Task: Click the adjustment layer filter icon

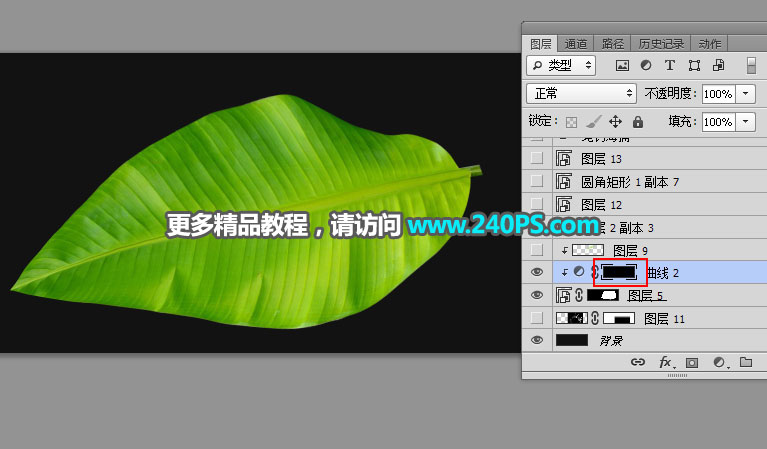Action: click(646, 65)
